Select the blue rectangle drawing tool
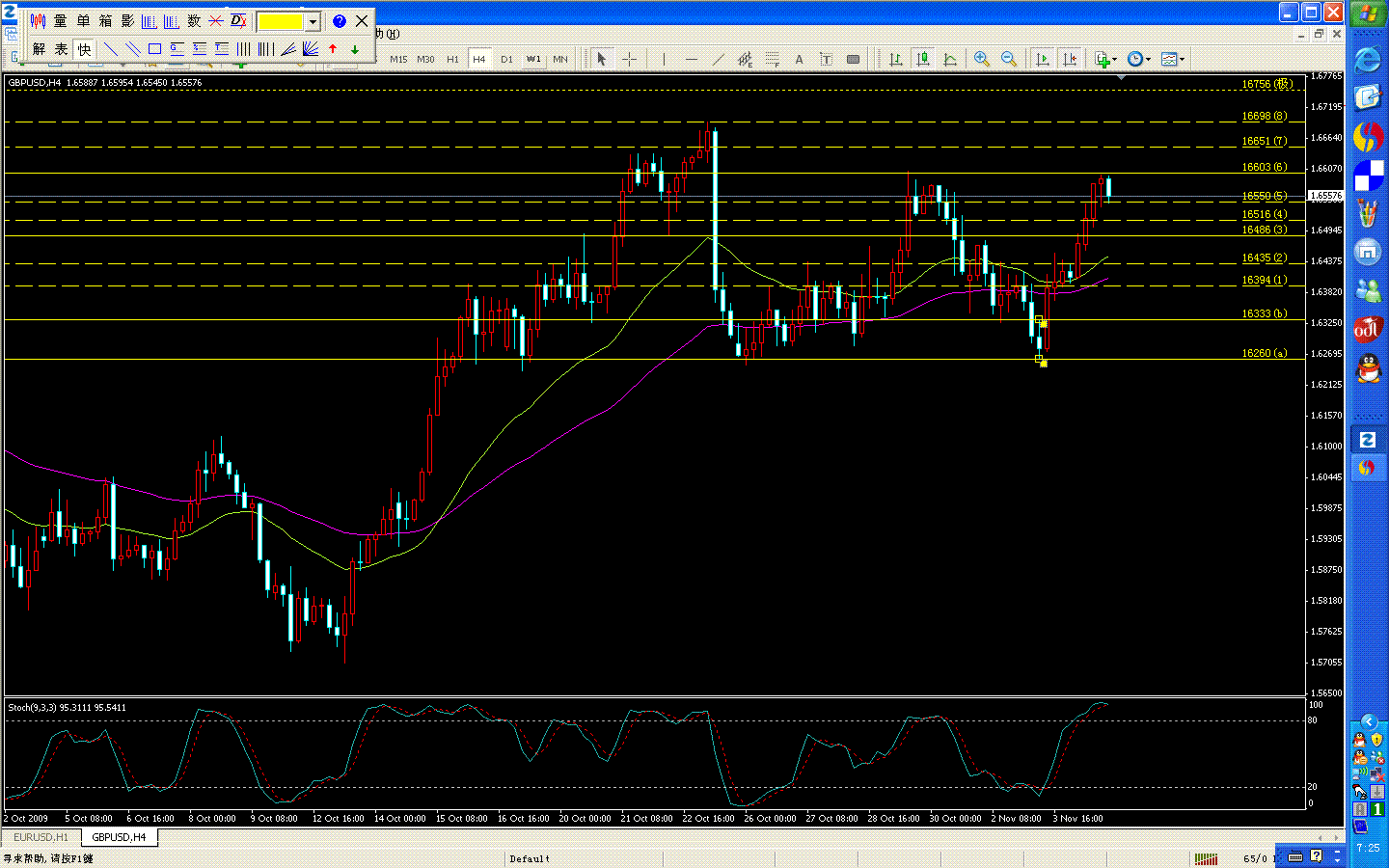Image resolution: width=1389 pixels, height=868 pixels. pyautogui.click(x=154, y=49)
